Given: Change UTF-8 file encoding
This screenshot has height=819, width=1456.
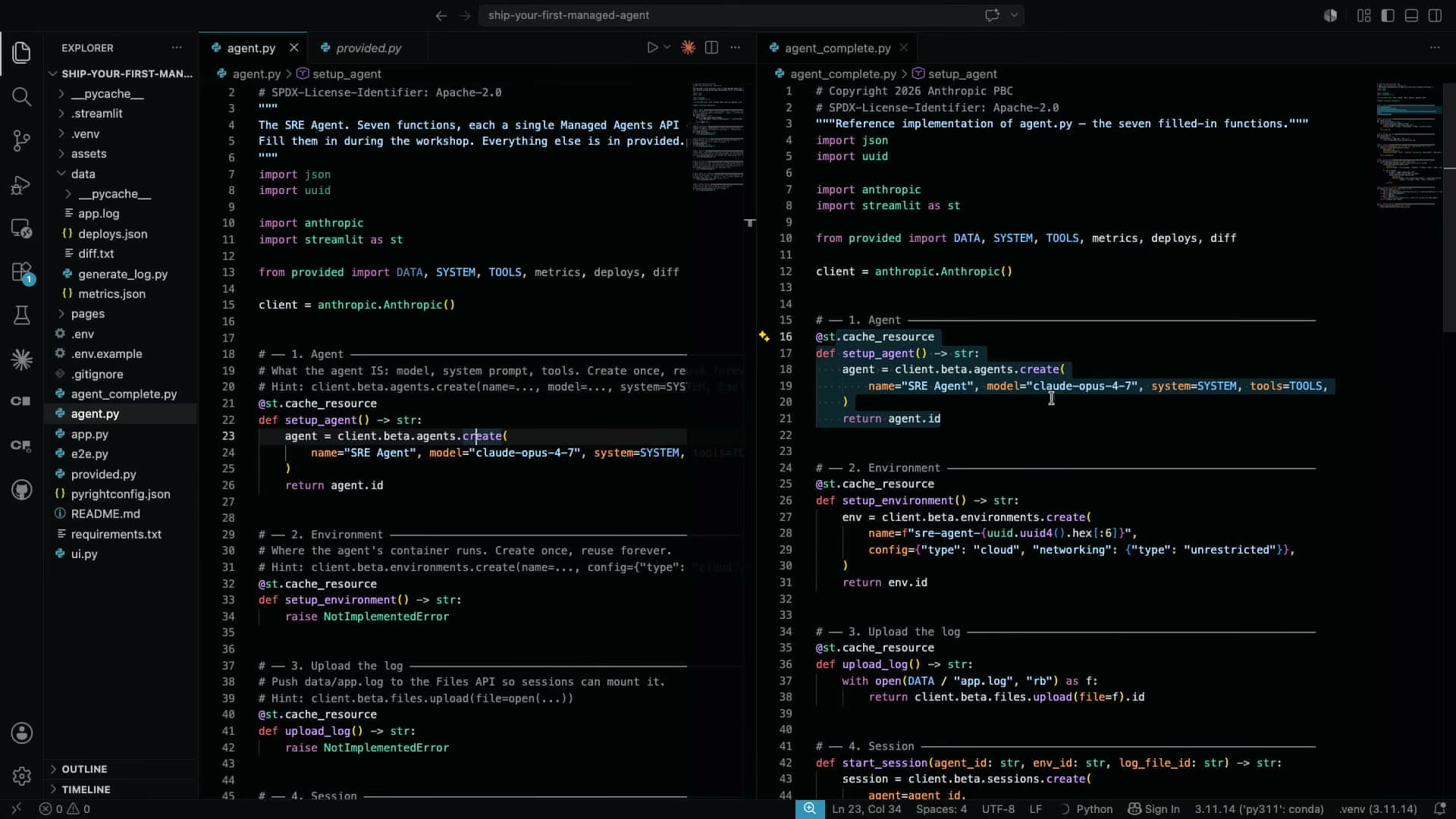Looking at the screenshot, I should pos(998,809).
